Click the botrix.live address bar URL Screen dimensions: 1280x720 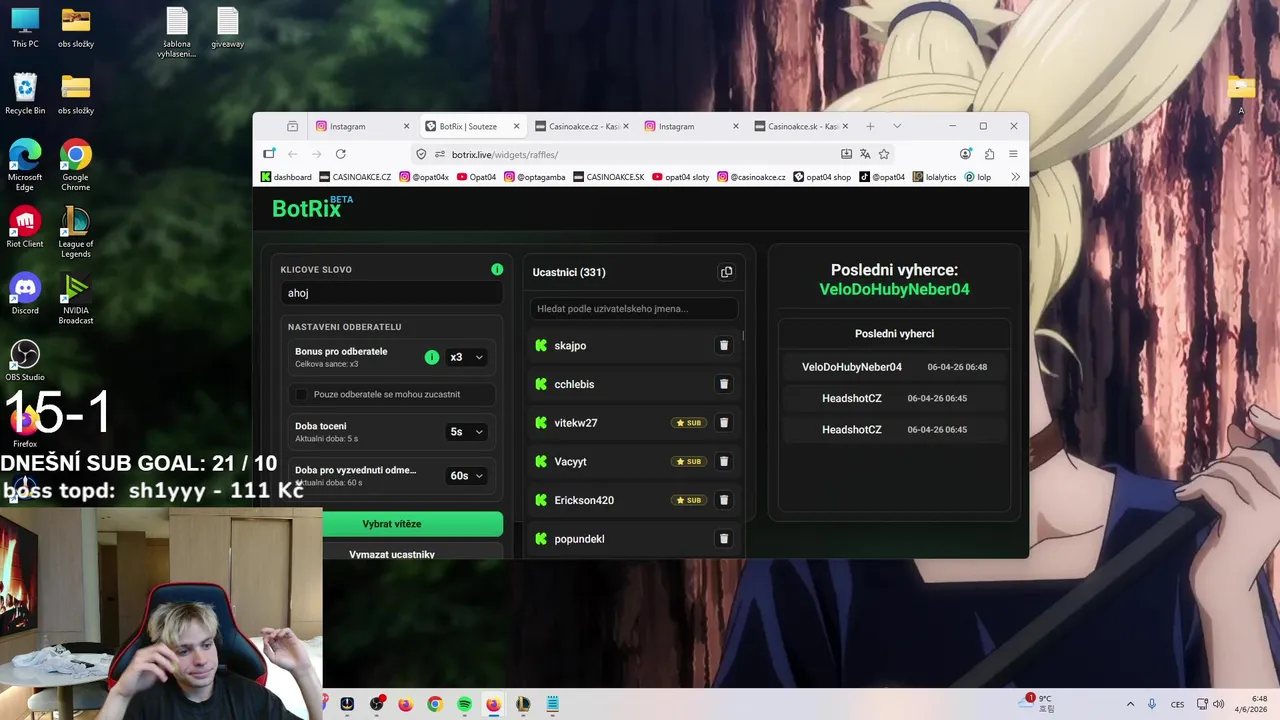click(x=504, y=154)
